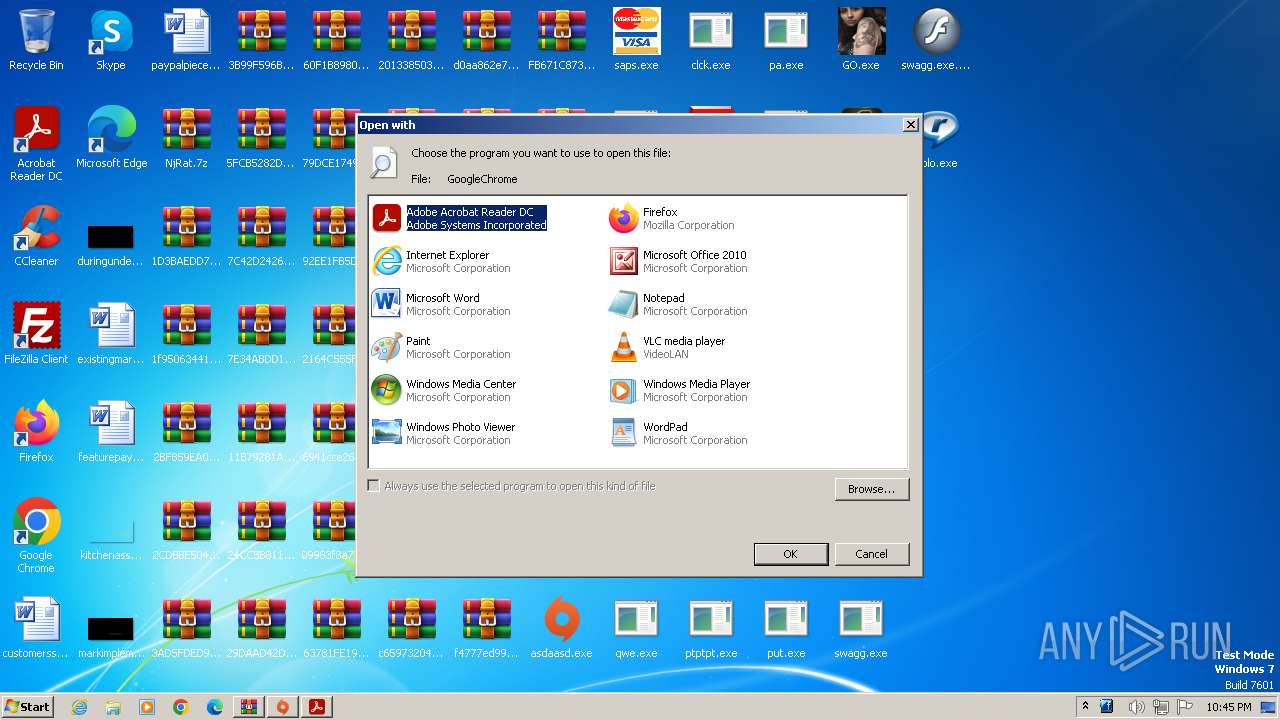Viewport: 1280px width, 720px height.
Task: Select the qwe.exe desktop icon
Action: click(636, 628)
